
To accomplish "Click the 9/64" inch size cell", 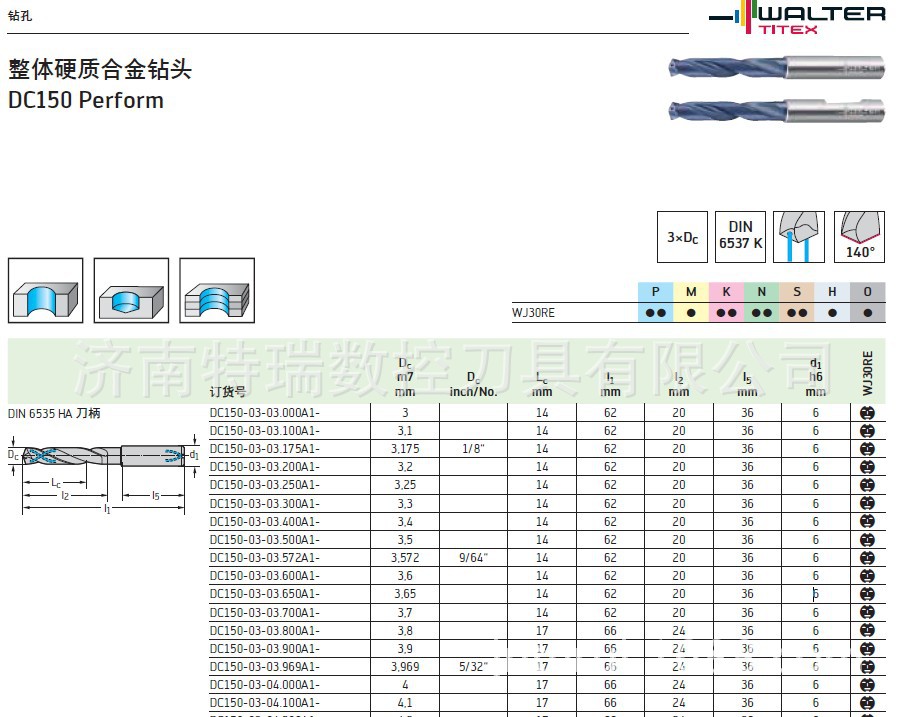I will [x=473, y=558].
